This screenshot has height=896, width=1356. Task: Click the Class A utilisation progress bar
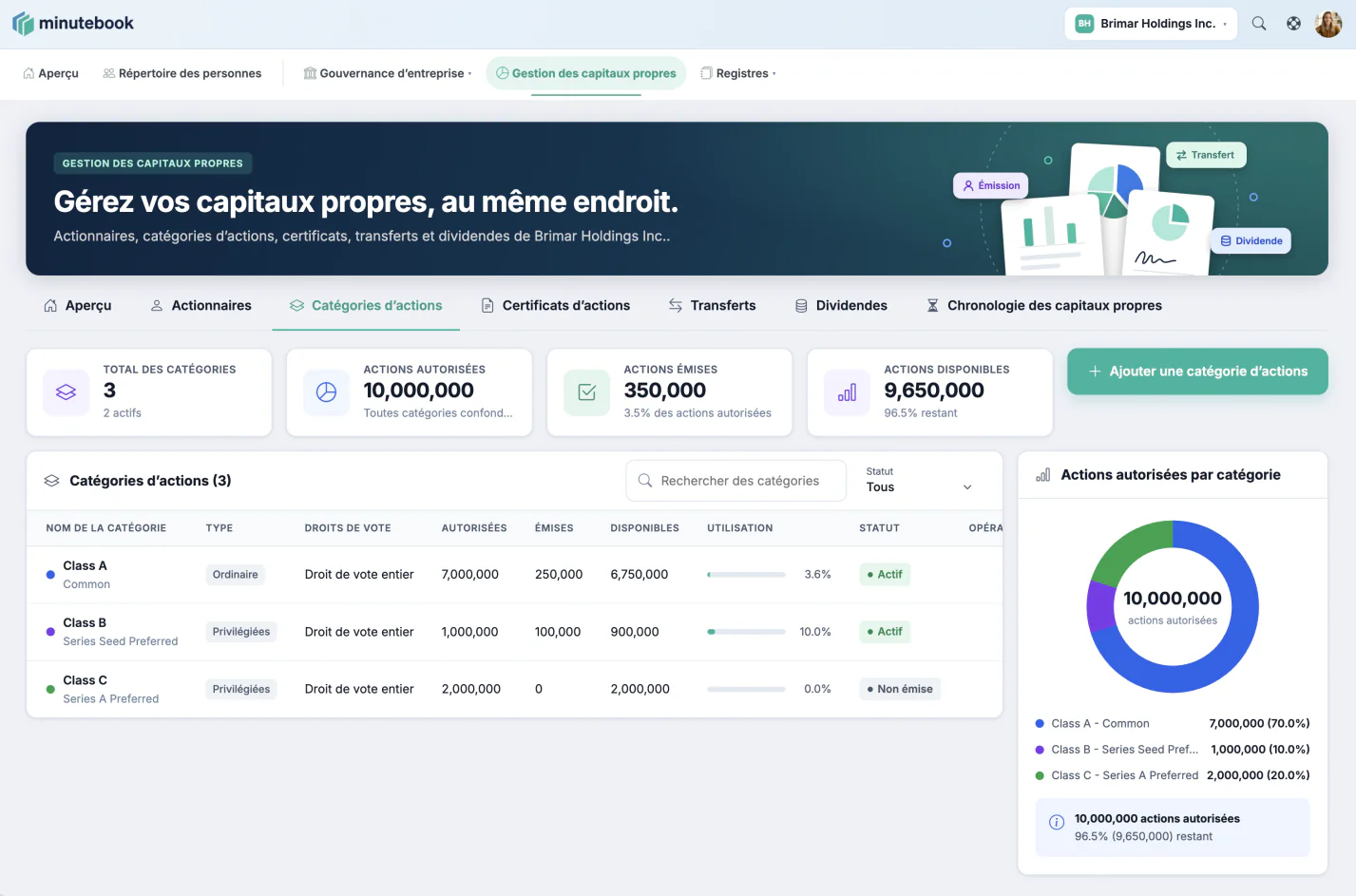click(x=746, y=575)
